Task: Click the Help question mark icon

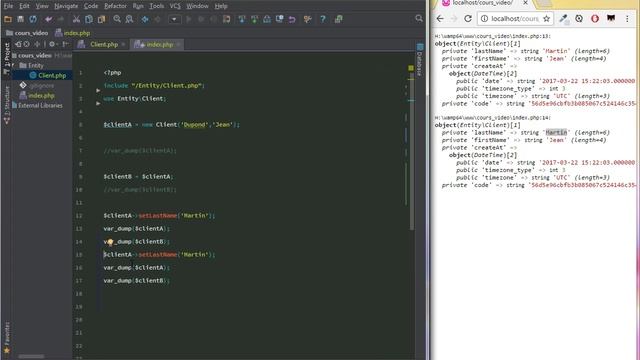Action: point(323,19)
